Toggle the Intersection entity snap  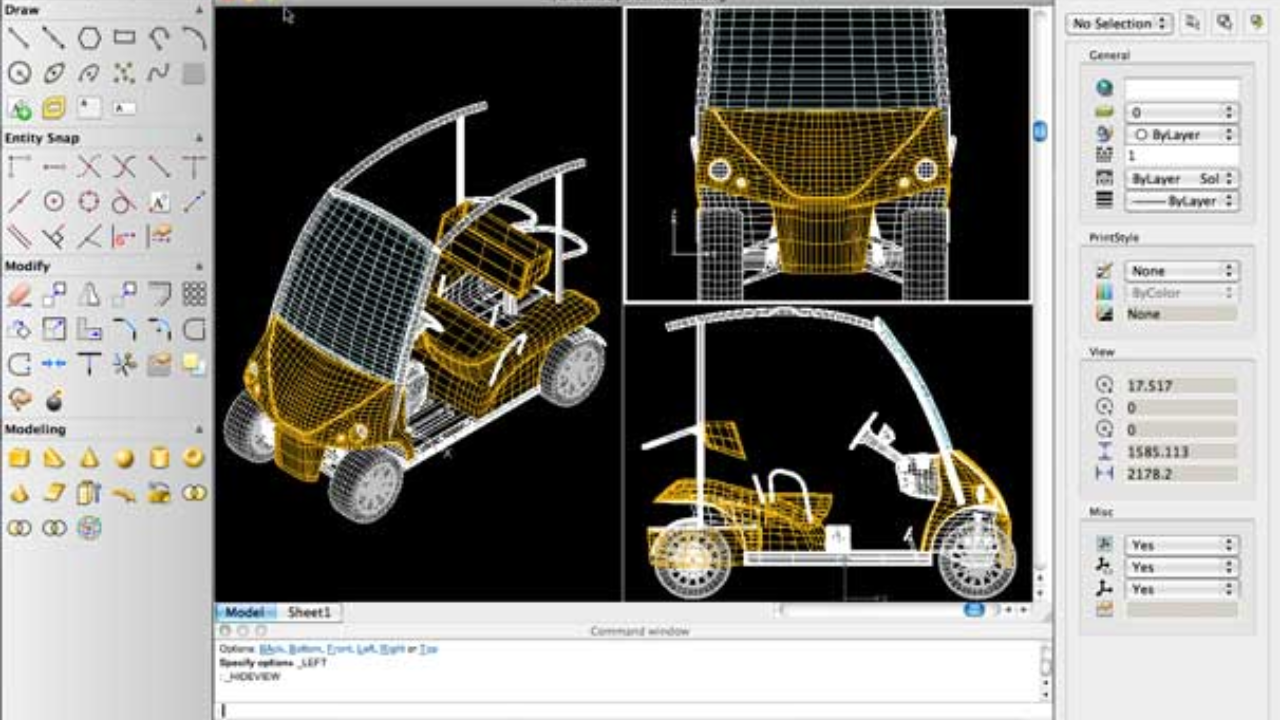[x=89, y=167]
